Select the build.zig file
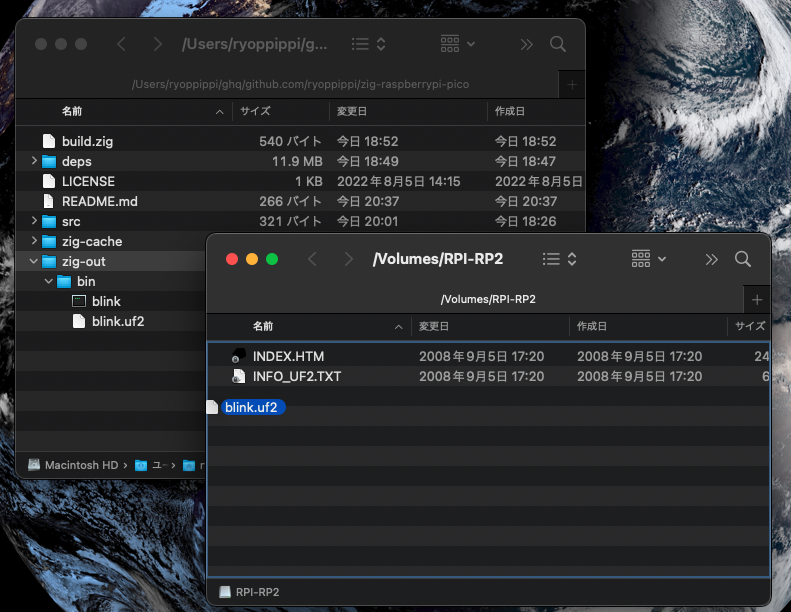 point(87,141)
